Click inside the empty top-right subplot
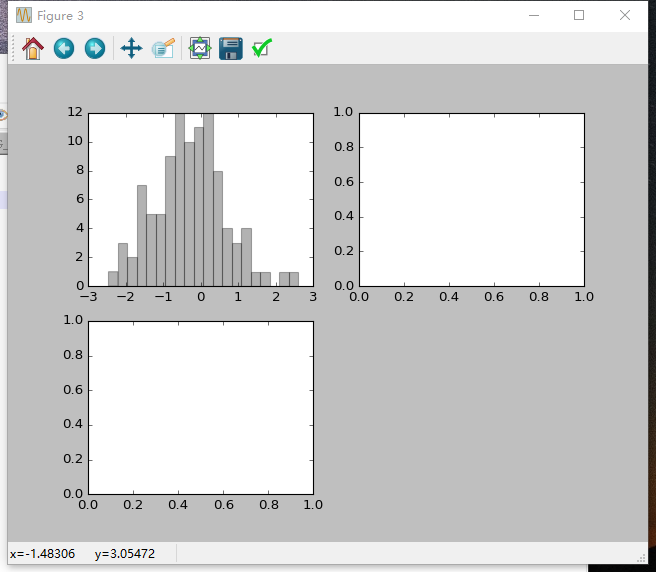The height and width of the screenshot is (572, 656). [472, 200]
